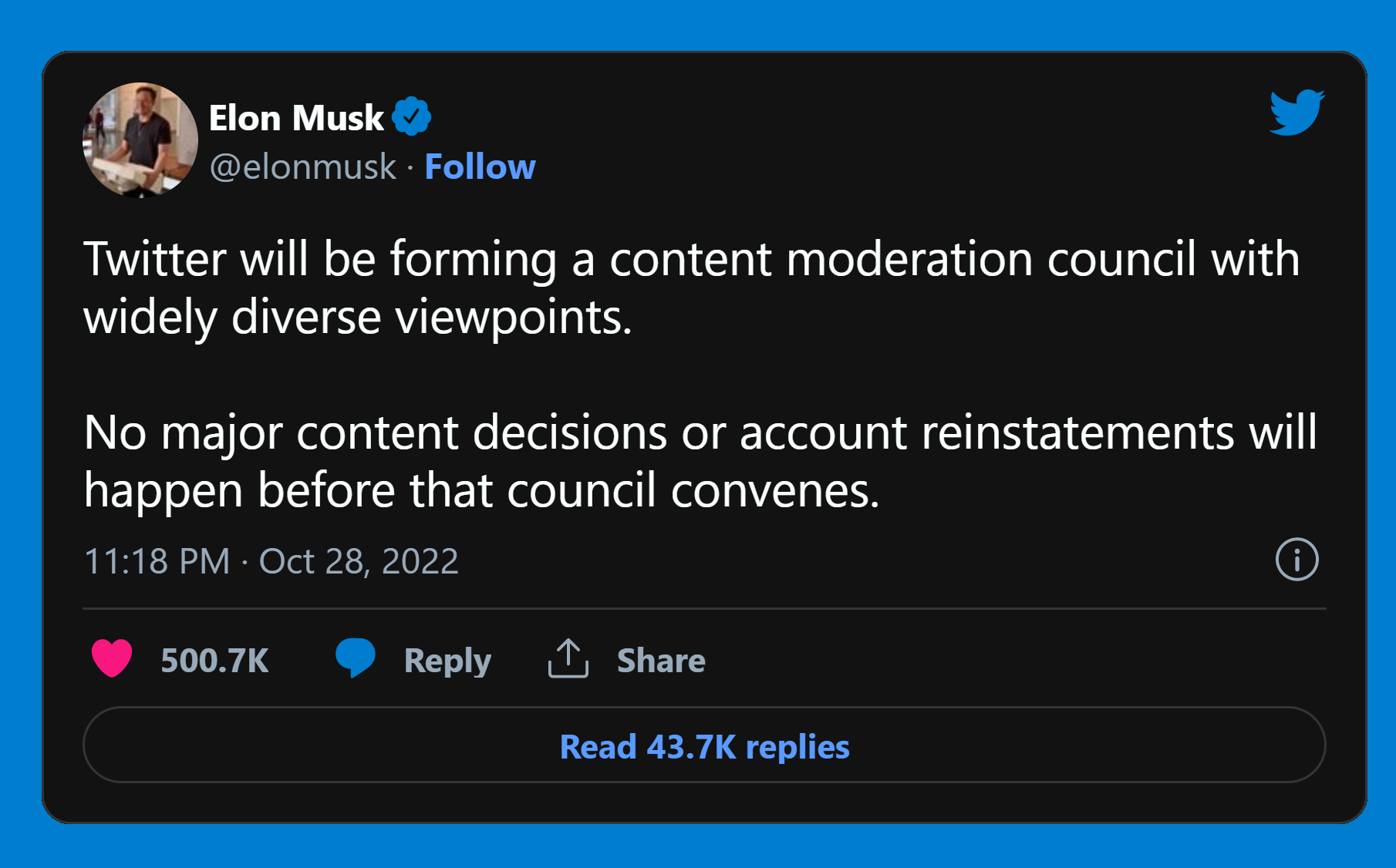Click the share upload arrow icon
This screenshot has width=1396, height=868.
click(x=568, y=659)
